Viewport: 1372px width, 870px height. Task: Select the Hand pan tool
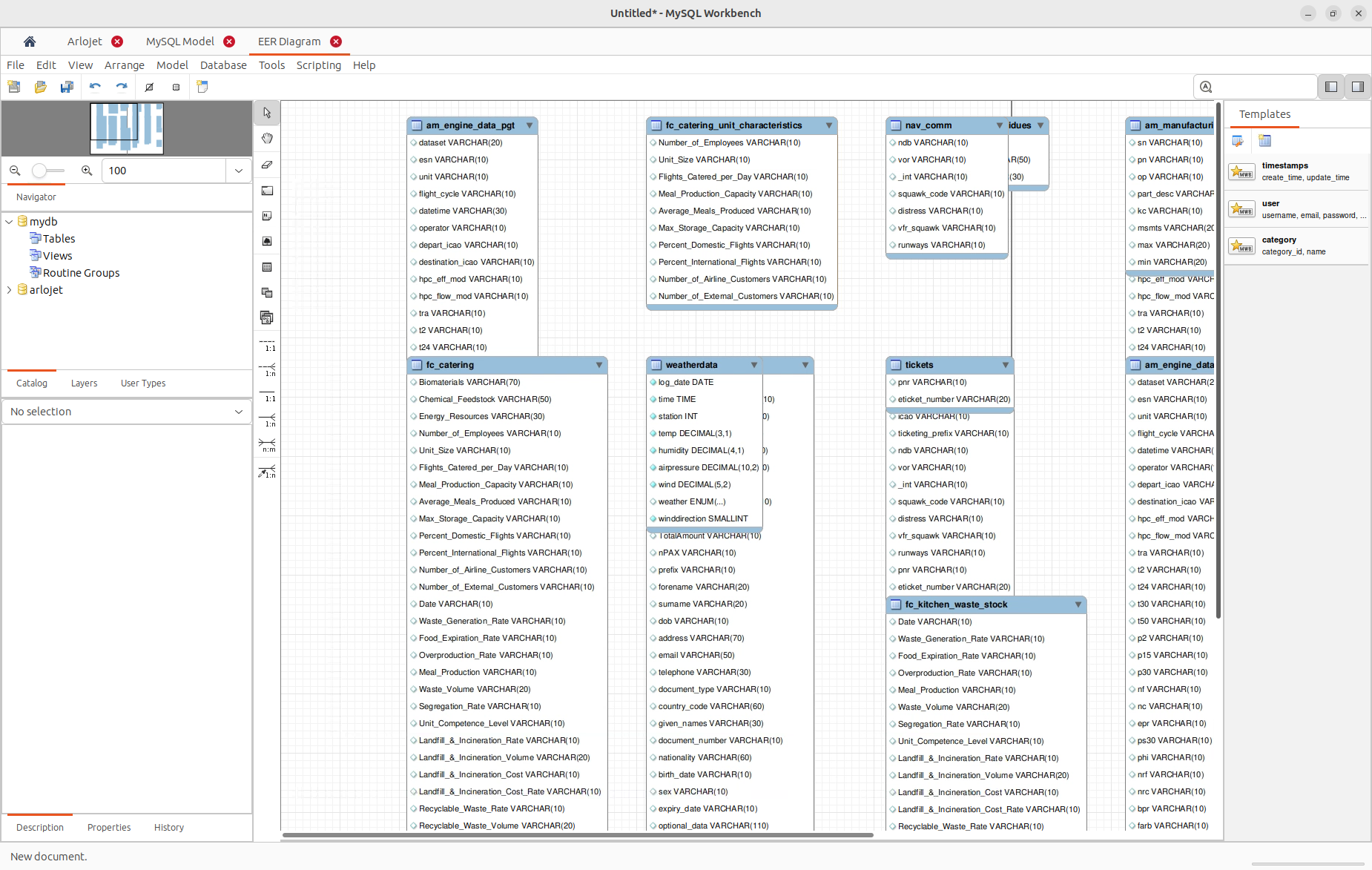tap(267, 139)
